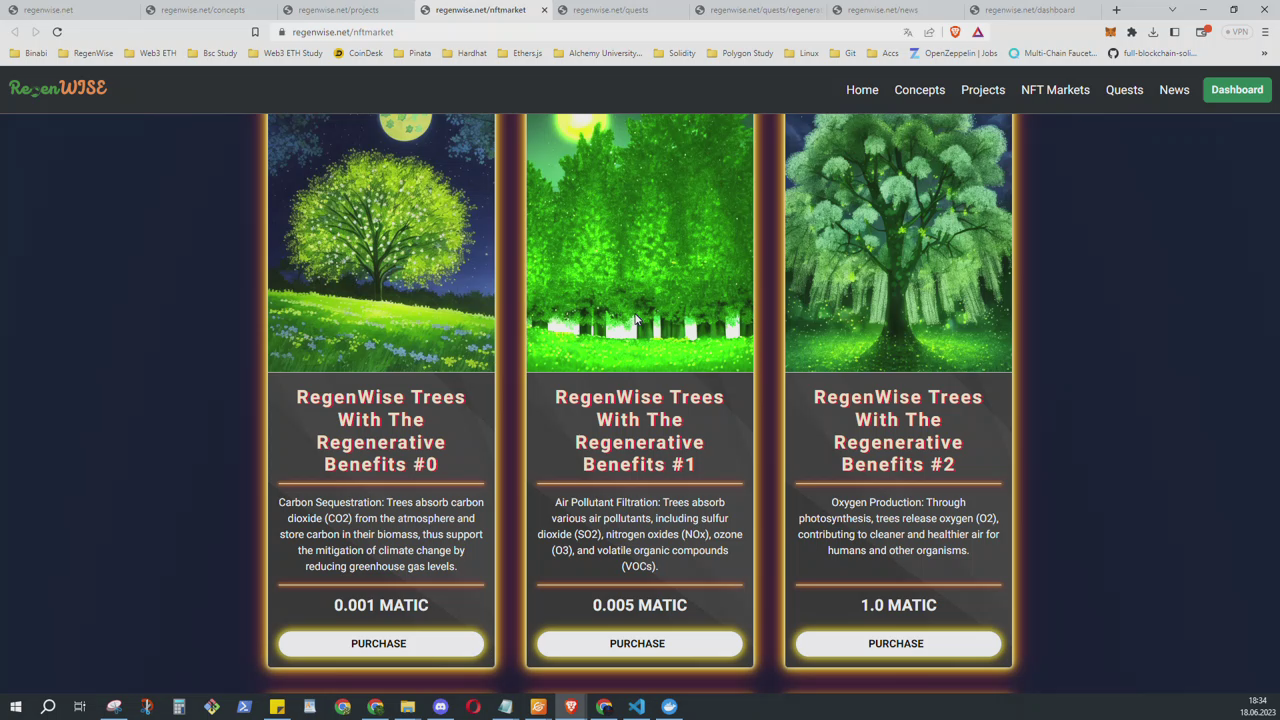
Task: Open the Polygon Study bookmark folder
Action: [740, 53]
